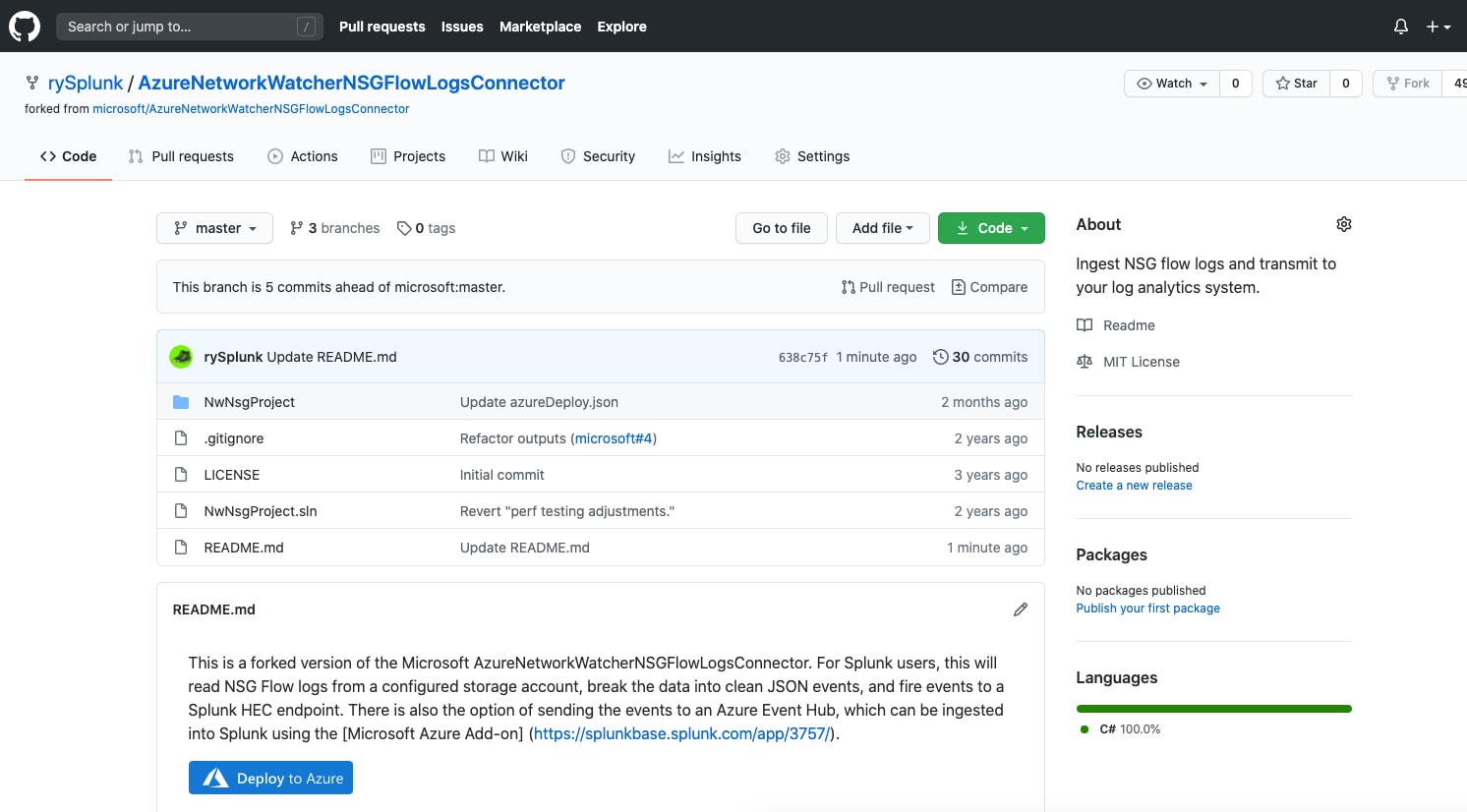Click the Deploy to Azure button
Screen dimensions: 1467x812
[x=270, y=778]
